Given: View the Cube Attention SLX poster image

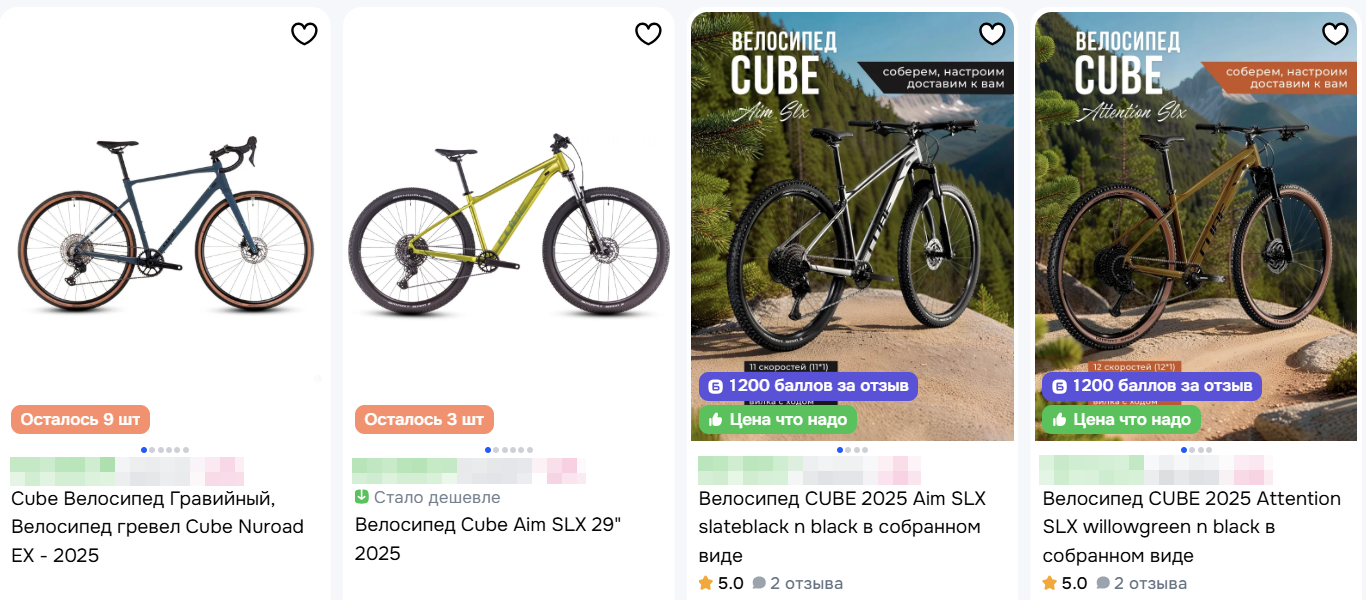Looking at the screenshot, I should point(1196,220).
